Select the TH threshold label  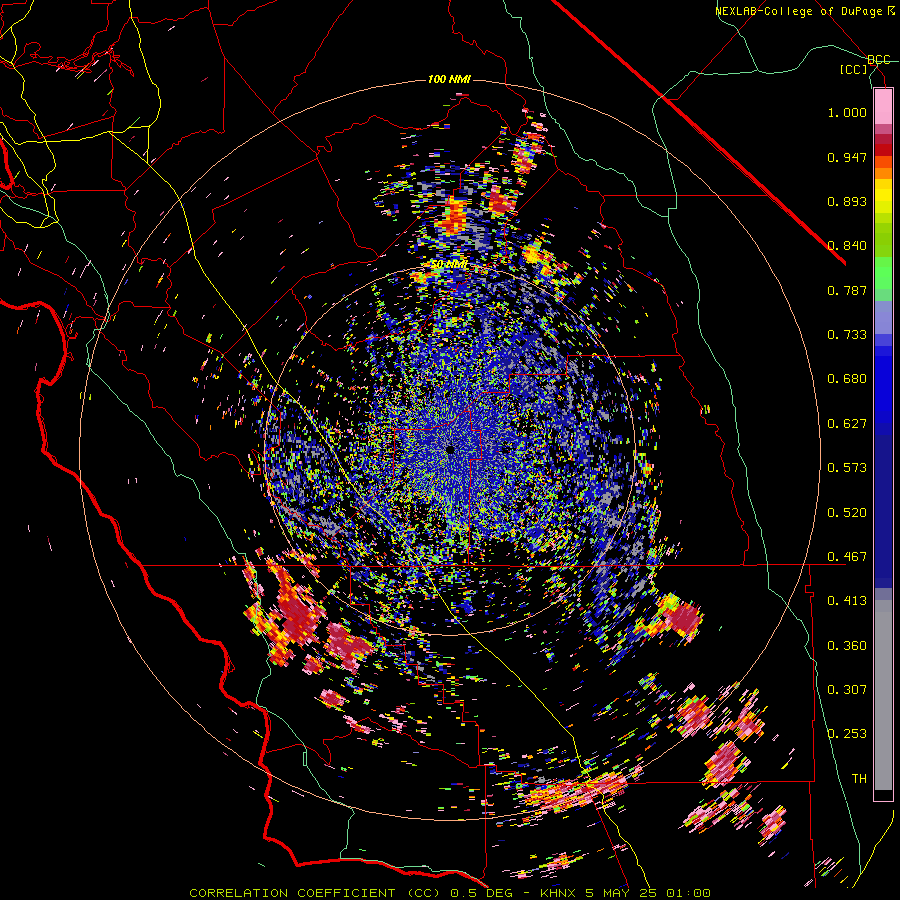tap(859, 779)
